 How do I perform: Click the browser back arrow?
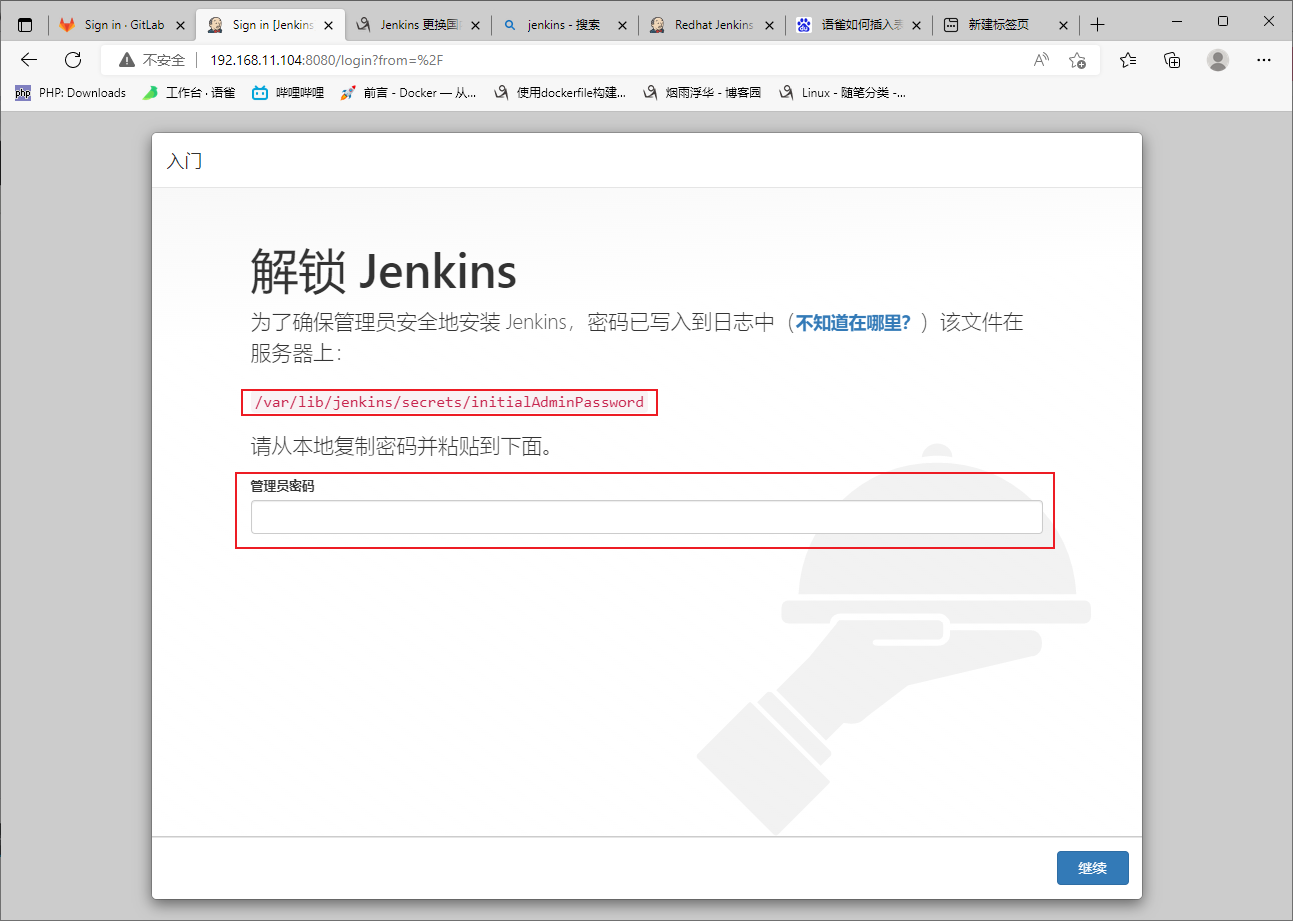tap(29, 60)
